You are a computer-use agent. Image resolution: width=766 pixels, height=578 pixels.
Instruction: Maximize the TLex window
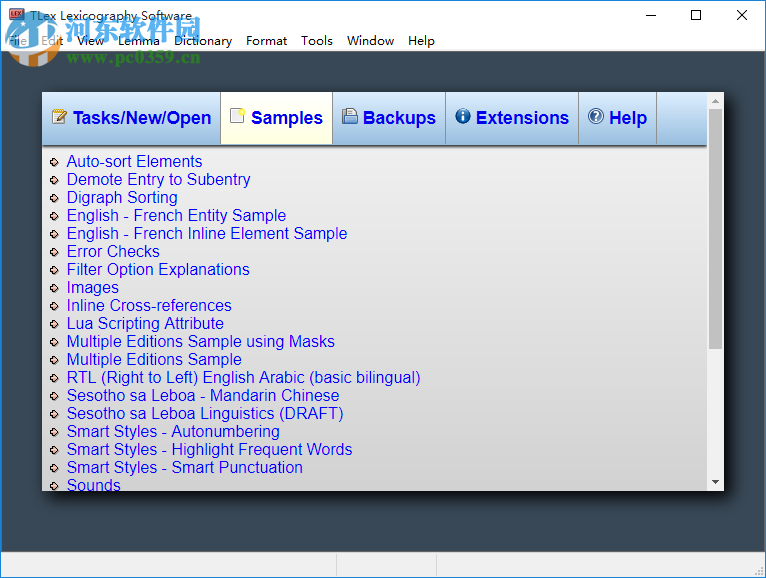[696, 16]
